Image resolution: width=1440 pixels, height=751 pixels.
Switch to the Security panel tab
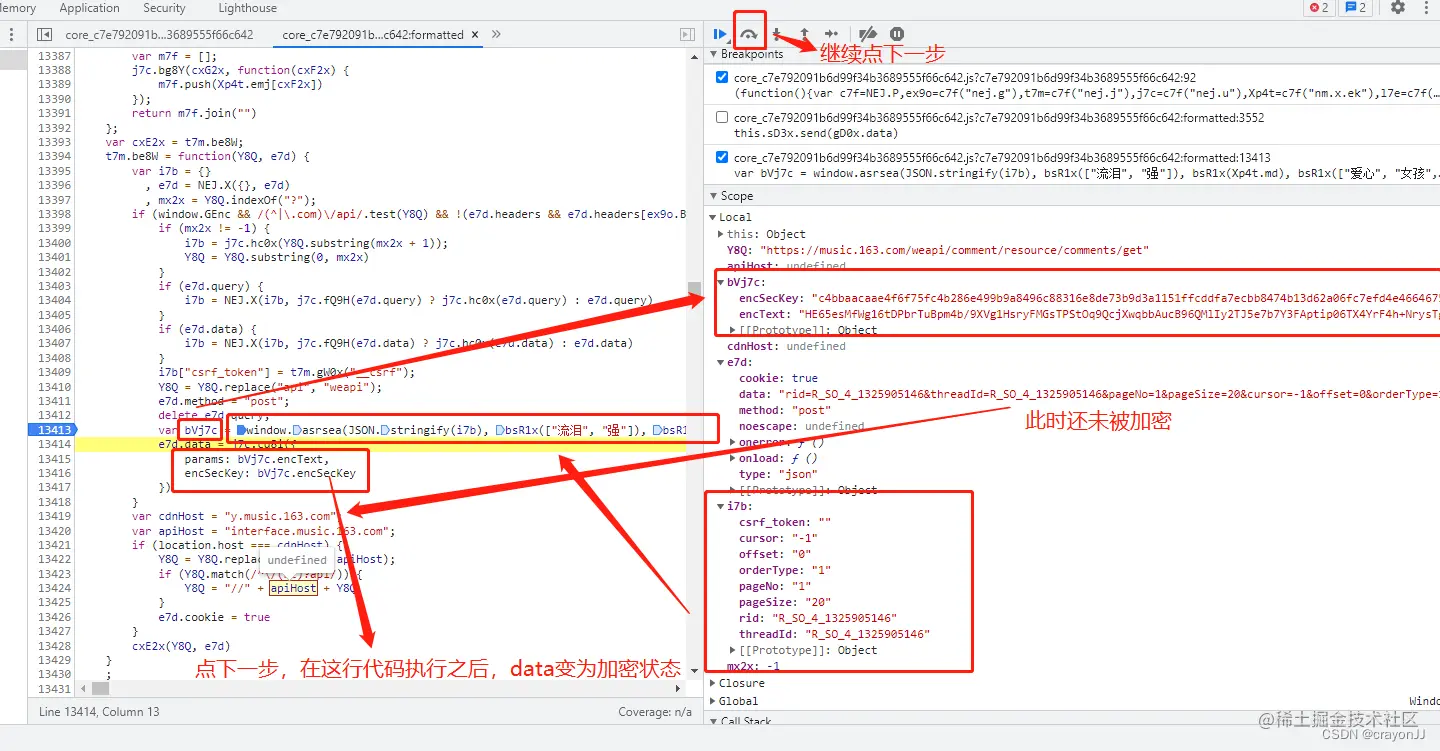coord(164,8)
